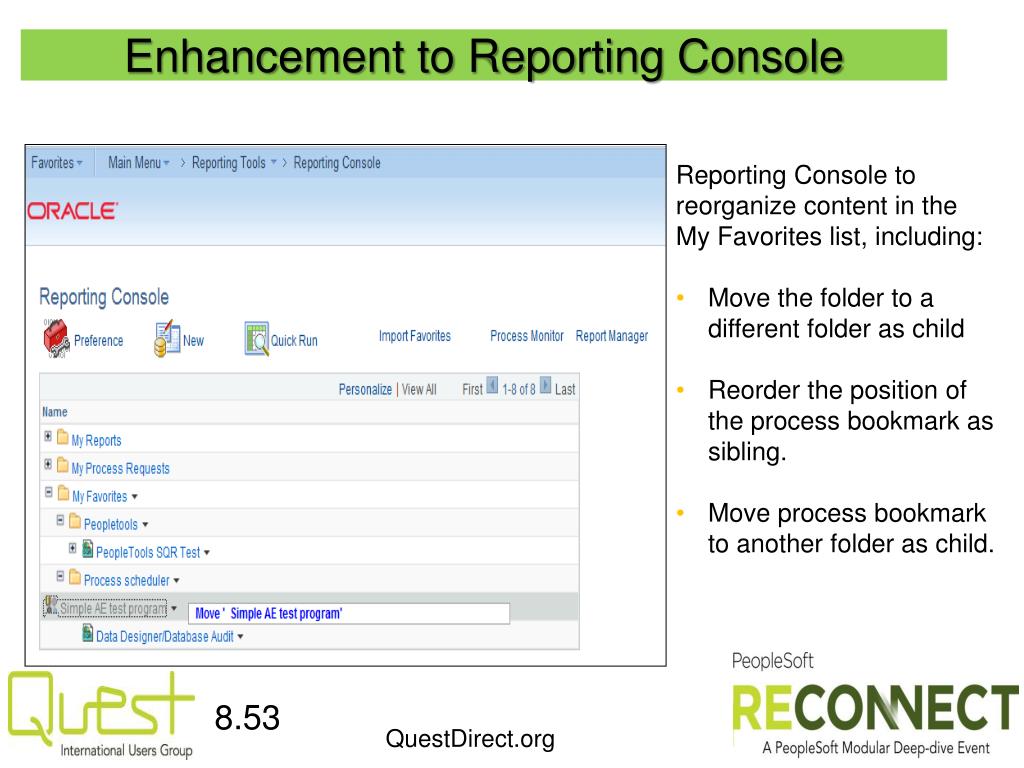Select My Favorites folder link

(100, 497)
